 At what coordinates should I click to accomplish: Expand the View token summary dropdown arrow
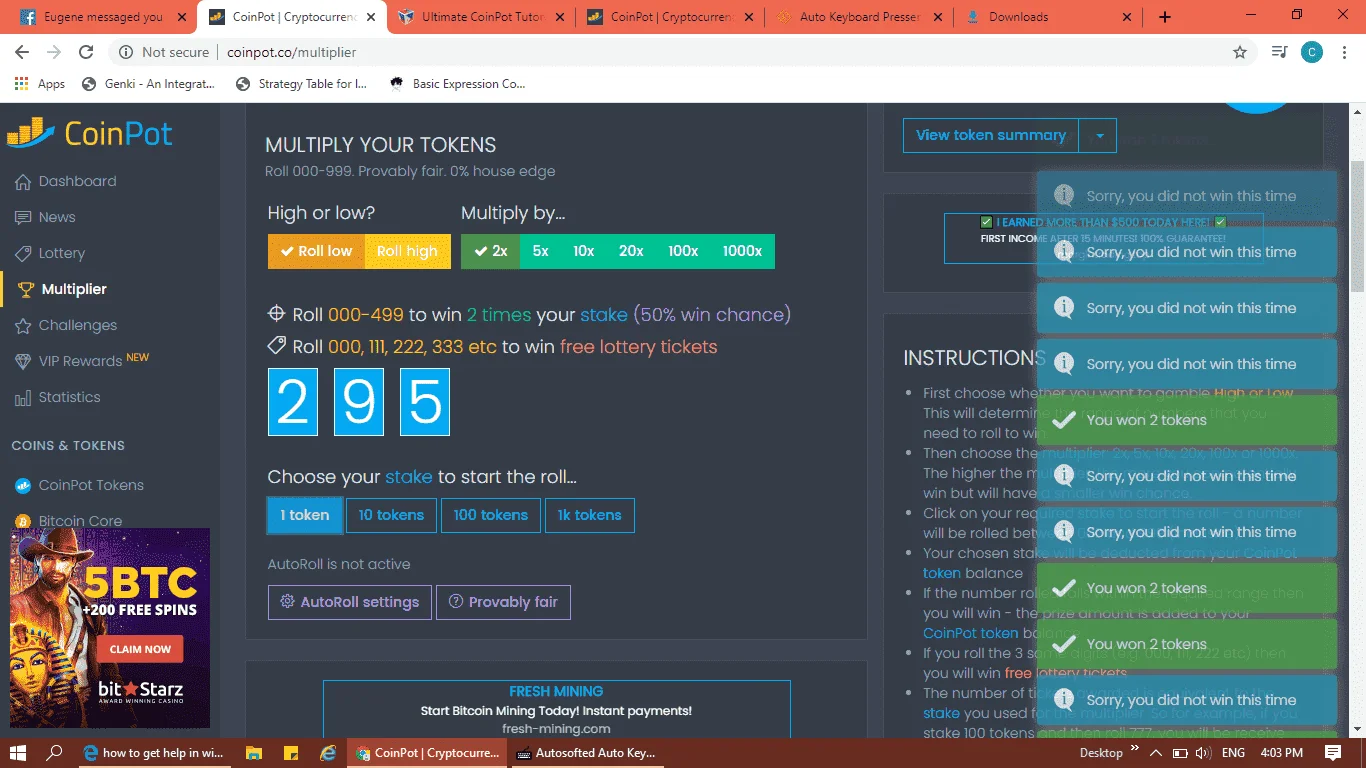1098,136
